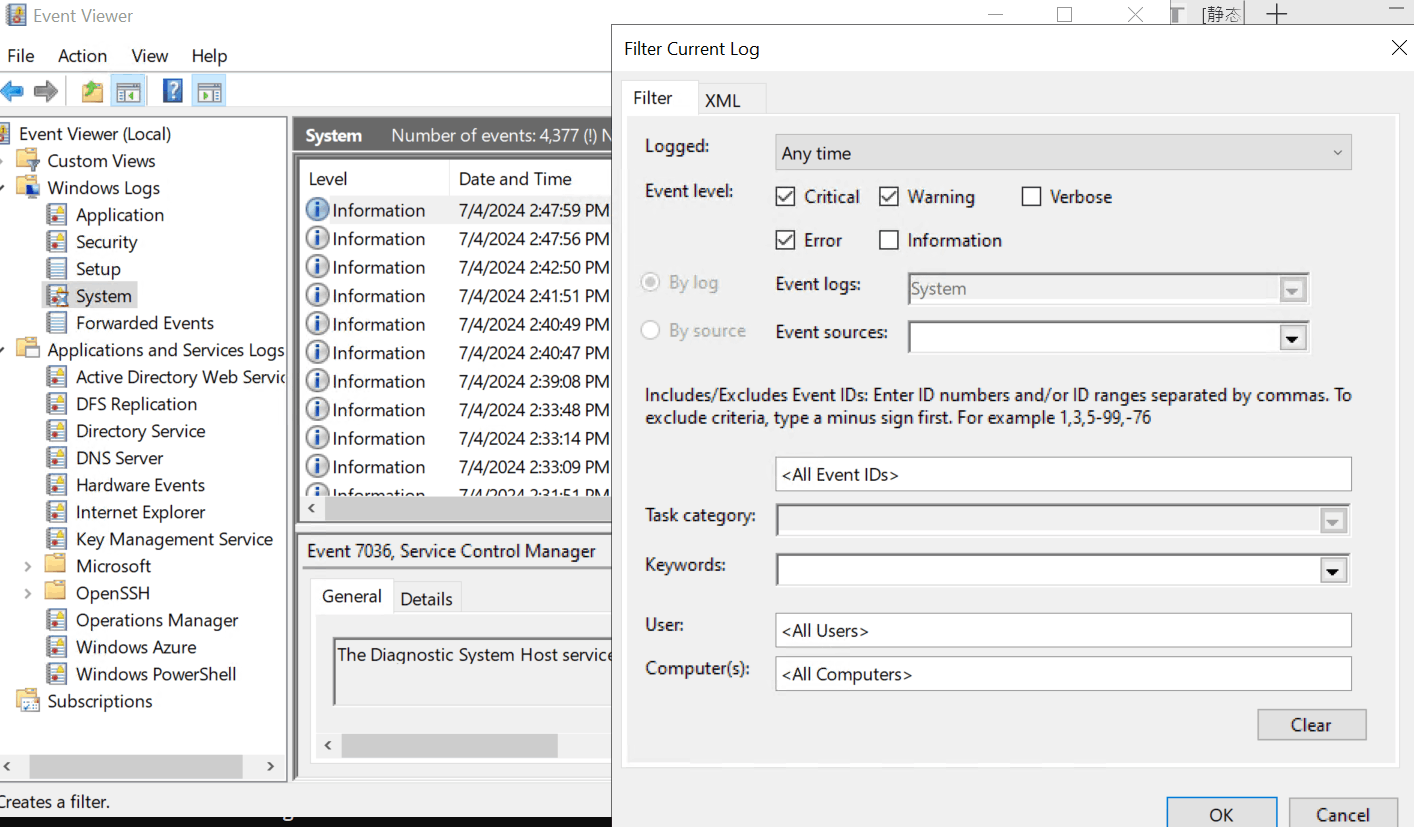The image size is (1414, 827).
Task: Click the export folder toolbar icon
Action: (x=91, y=91)
